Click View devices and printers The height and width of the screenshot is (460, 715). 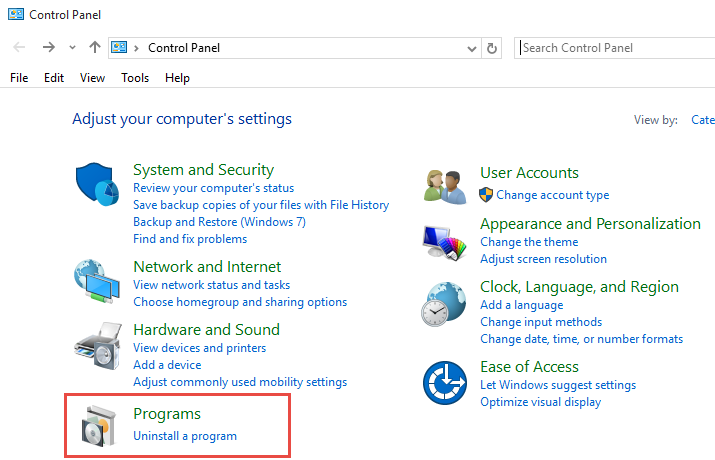199,348
